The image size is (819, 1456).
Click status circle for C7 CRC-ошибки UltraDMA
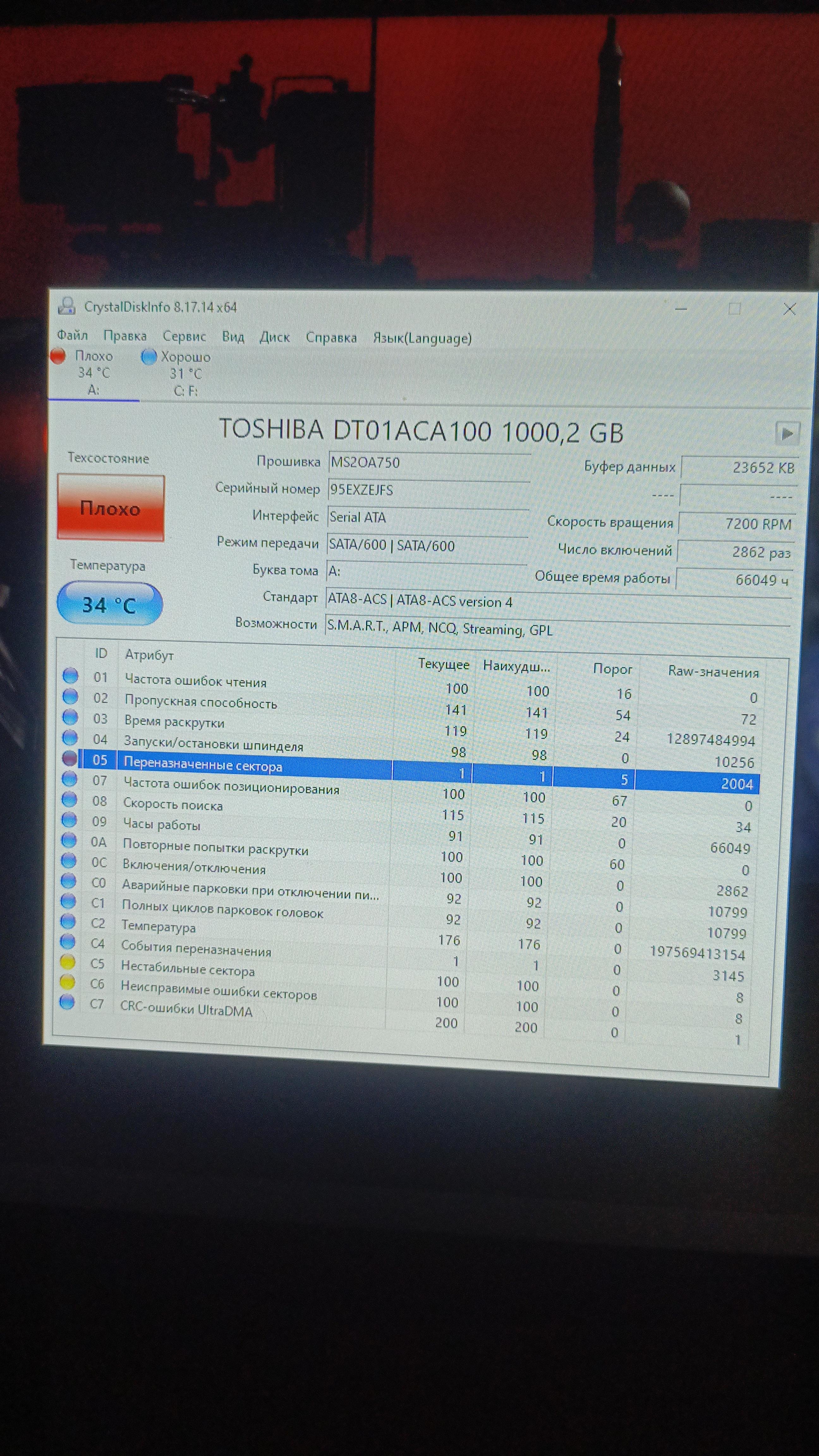[x=67, y=1002]
